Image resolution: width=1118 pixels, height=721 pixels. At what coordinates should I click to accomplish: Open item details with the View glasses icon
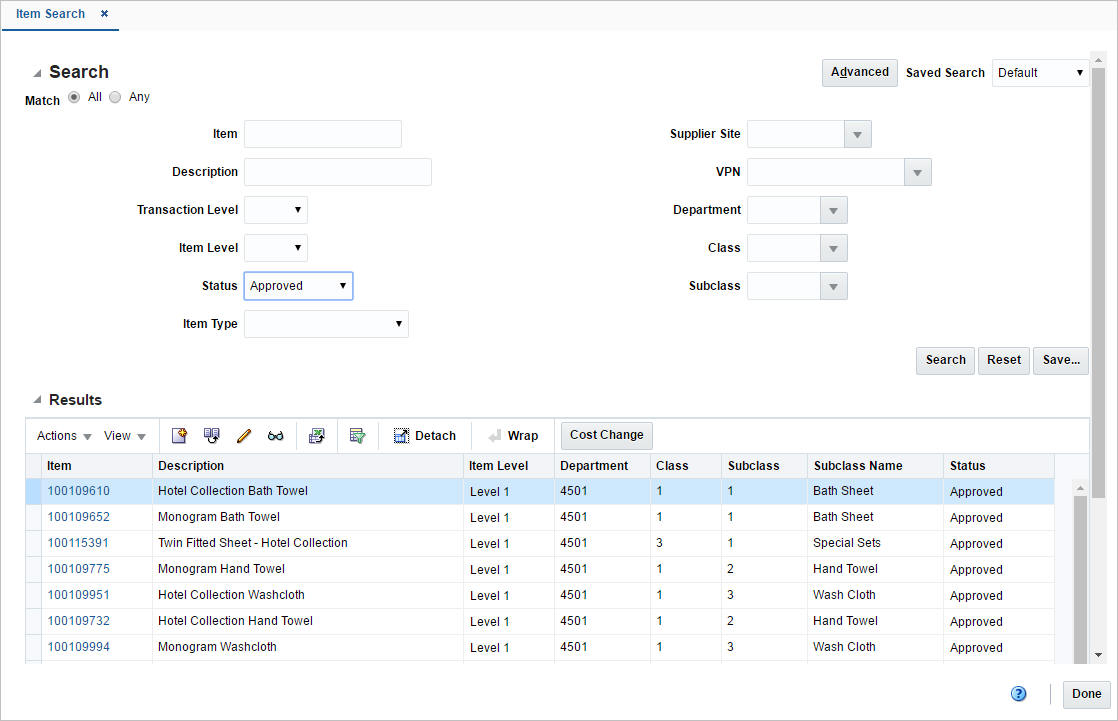(275, 435)
